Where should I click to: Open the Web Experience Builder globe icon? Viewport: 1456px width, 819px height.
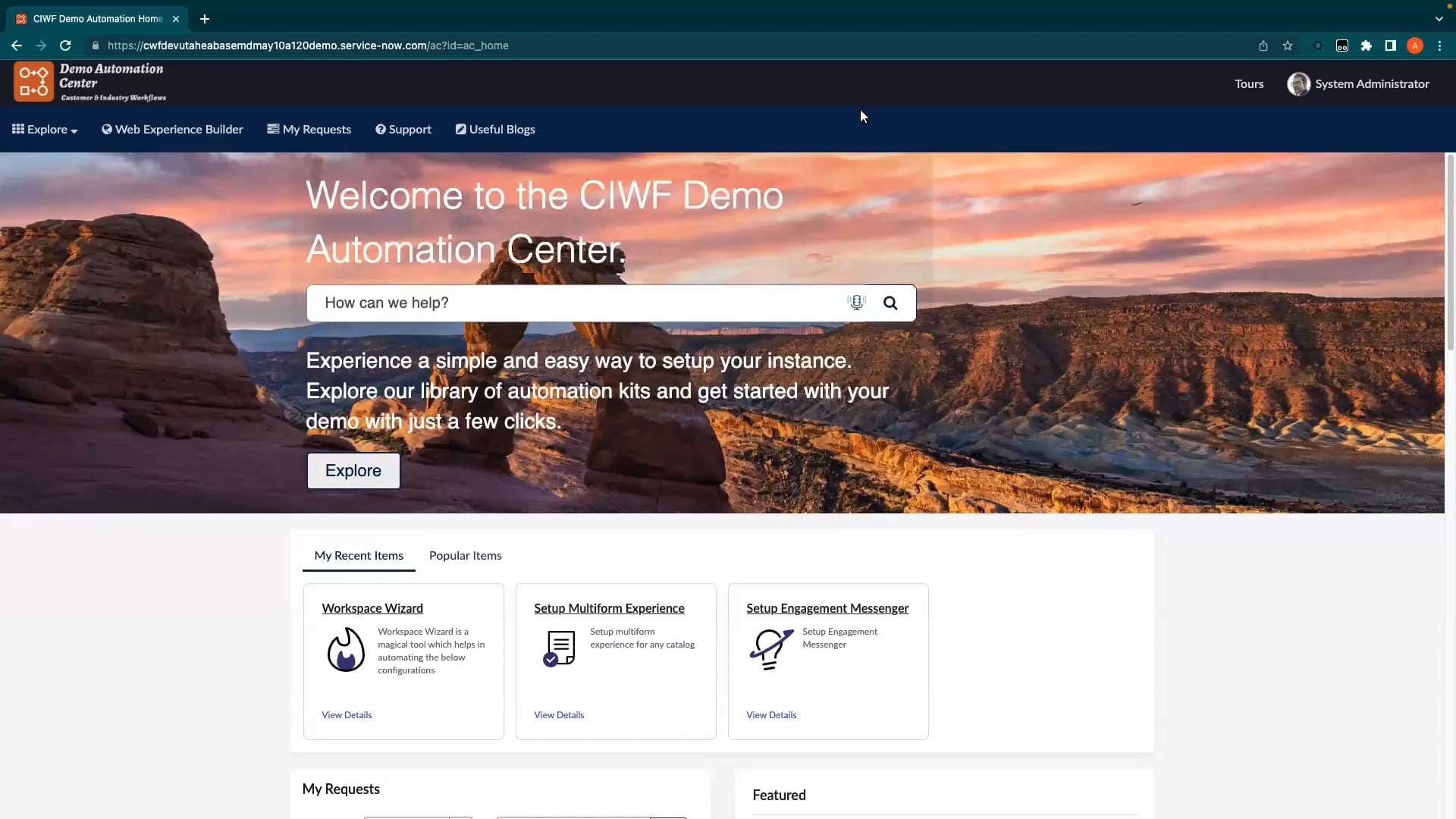[x=106, y=129]
